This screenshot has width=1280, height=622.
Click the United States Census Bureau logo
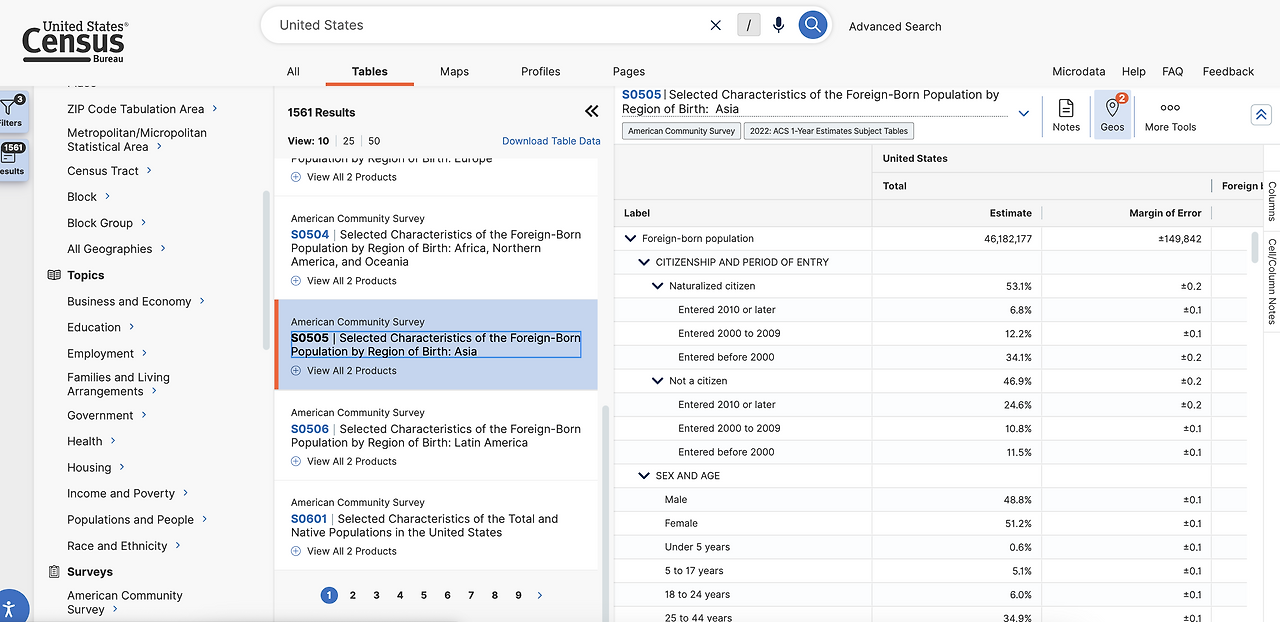pos(75,41)
